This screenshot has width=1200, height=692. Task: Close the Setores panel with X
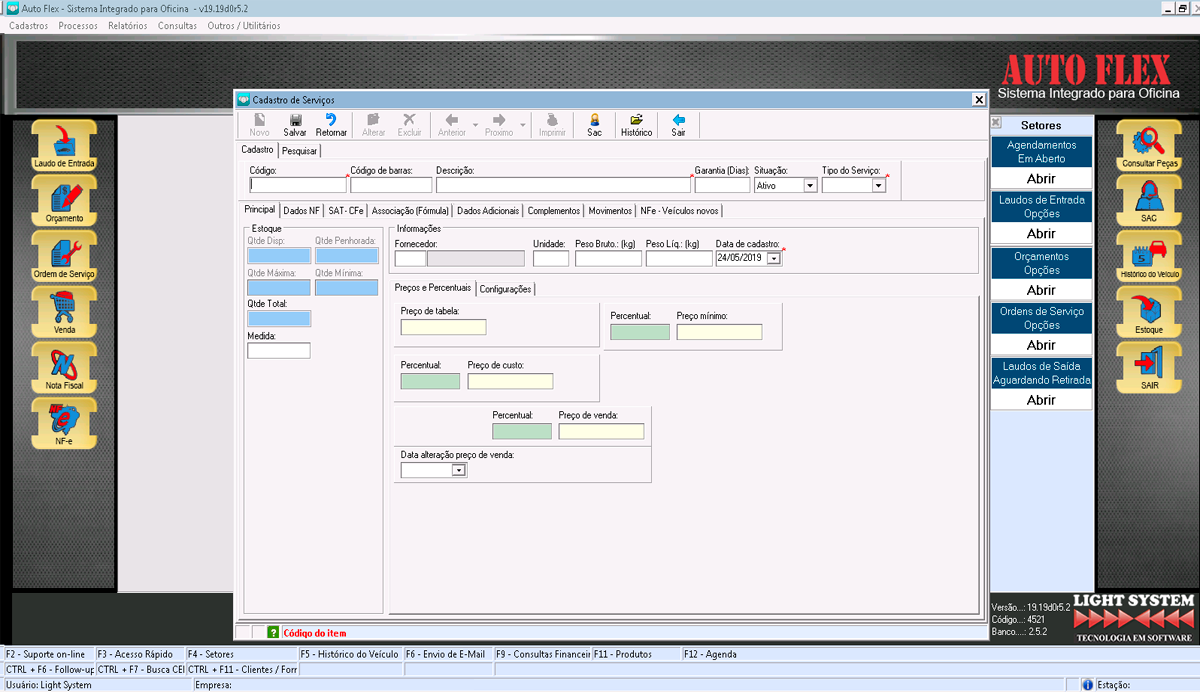996,123
